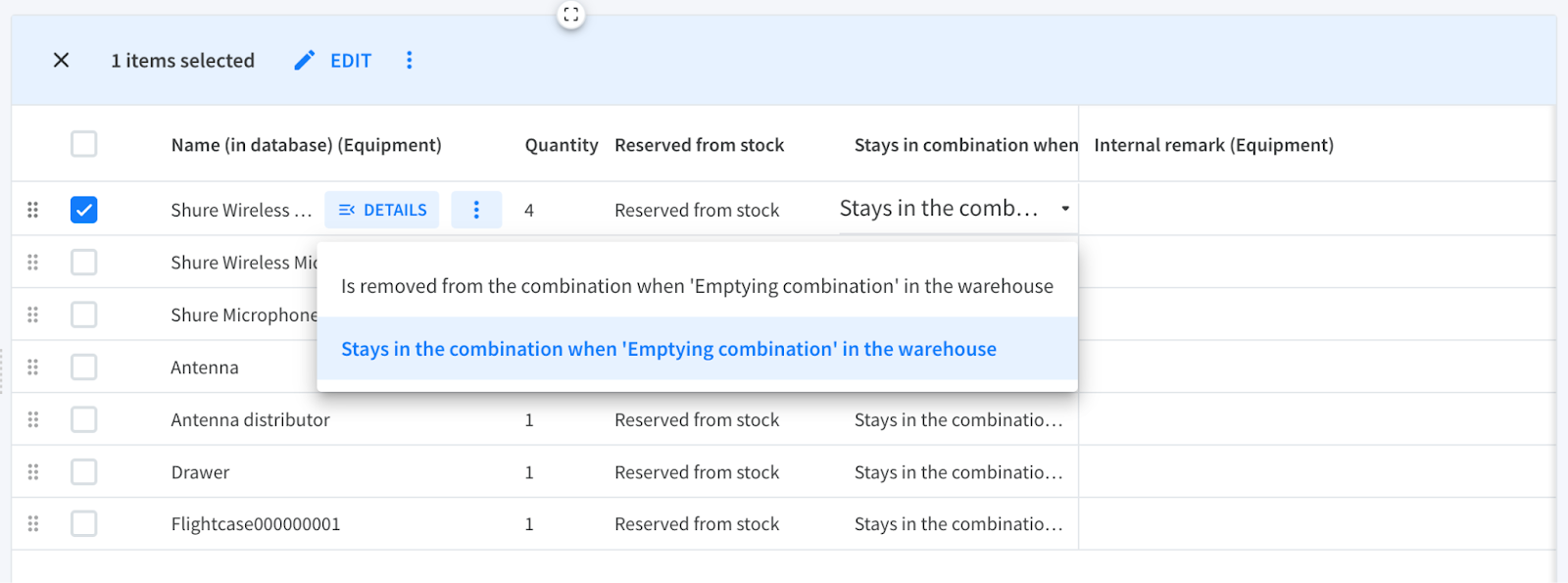Screen dimensions: 1568x583
Task: Choose 'Is removed from the combination' option
Action: 697,286
